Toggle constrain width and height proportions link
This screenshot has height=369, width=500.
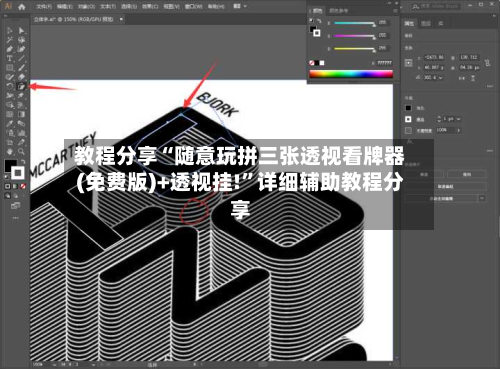[488, 62]
